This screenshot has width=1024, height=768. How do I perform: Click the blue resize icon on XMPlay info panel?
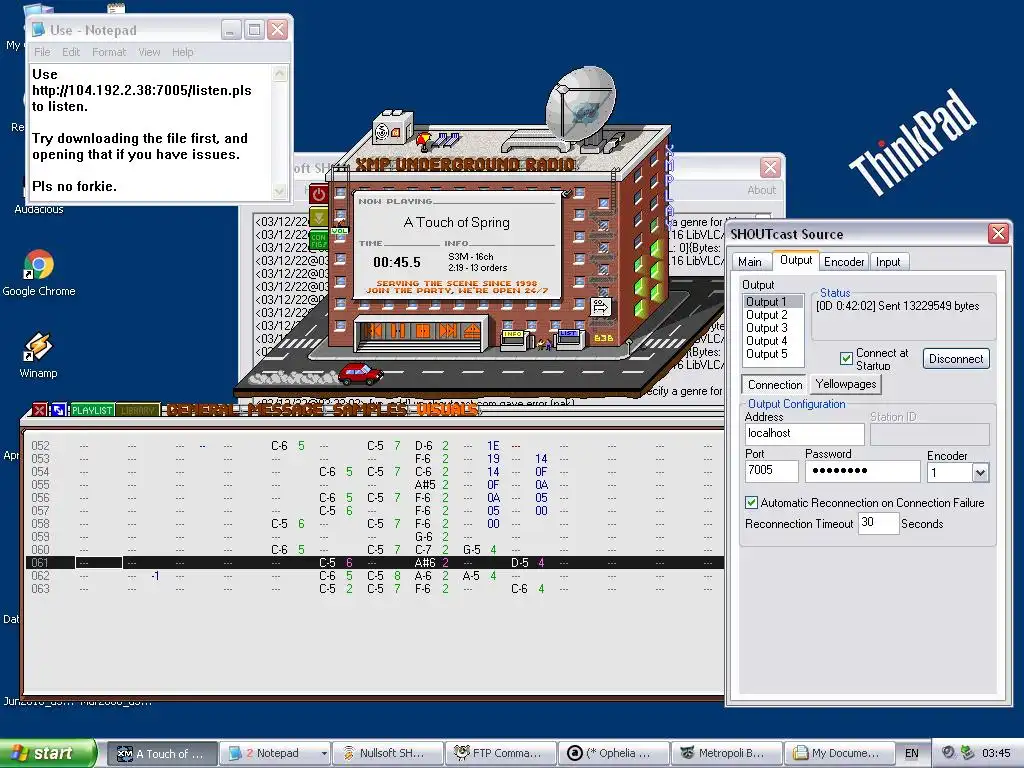pos(58,410)
